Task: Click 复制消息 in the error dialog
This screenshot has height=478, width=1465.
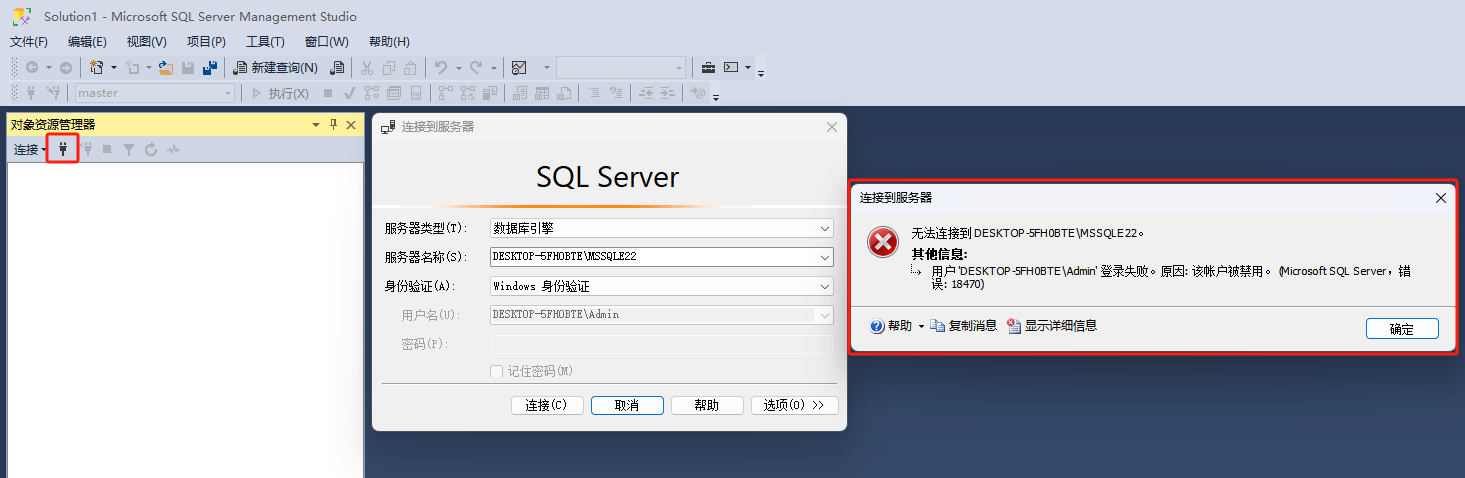Action: coord(964,326)
